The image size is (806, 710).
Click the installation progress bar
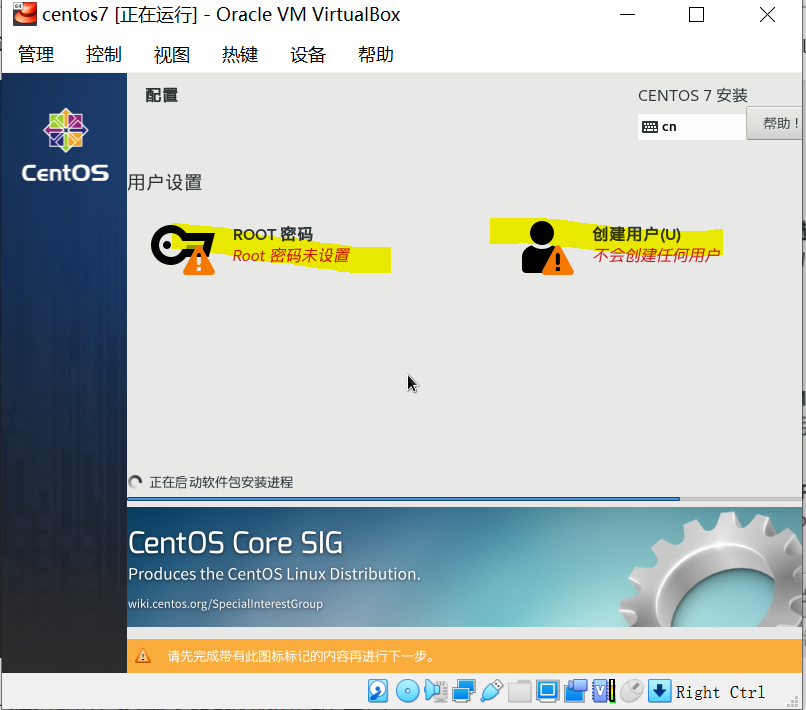coord(464,499)
